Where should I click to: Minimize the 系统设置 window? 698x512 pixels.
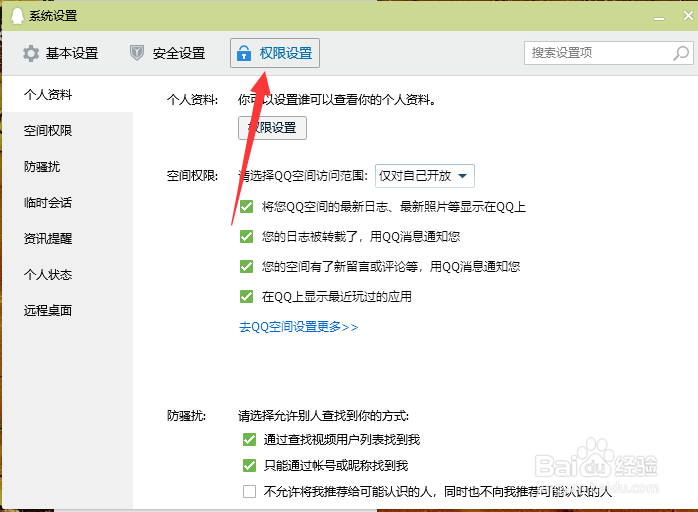click(659, 17)
